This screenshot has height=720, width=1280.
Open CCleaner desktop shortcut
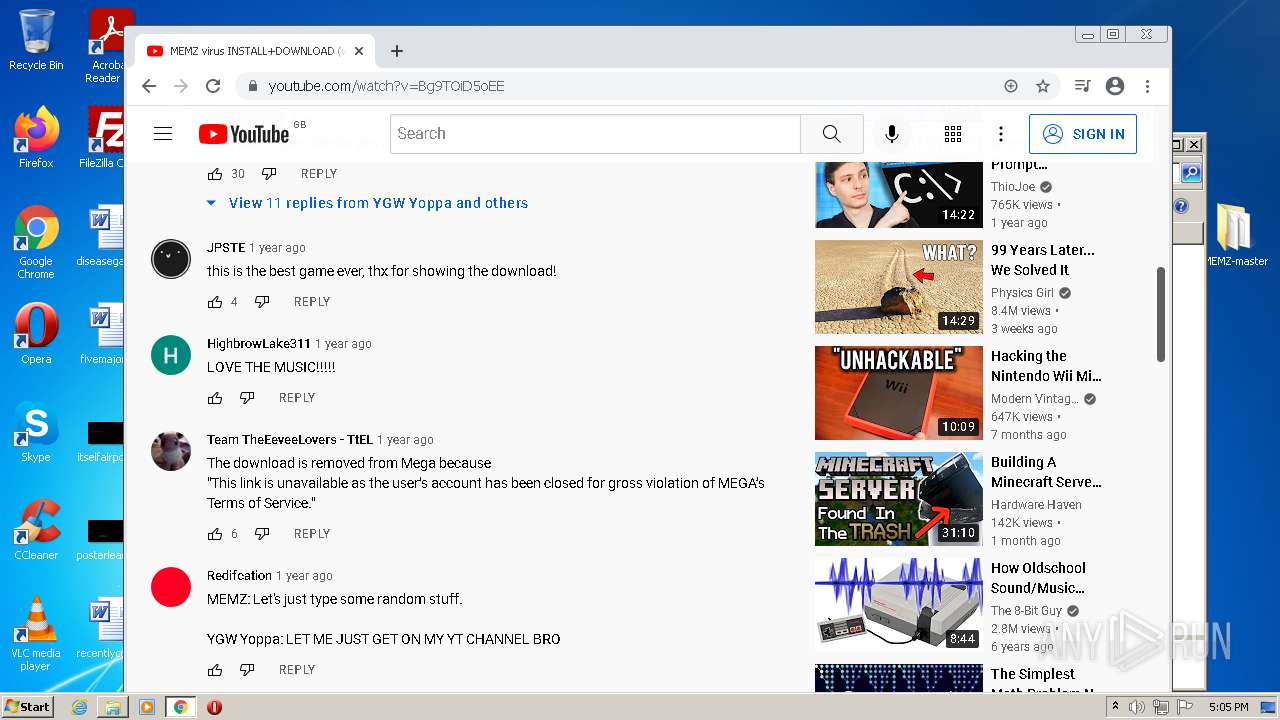(36, 530)
